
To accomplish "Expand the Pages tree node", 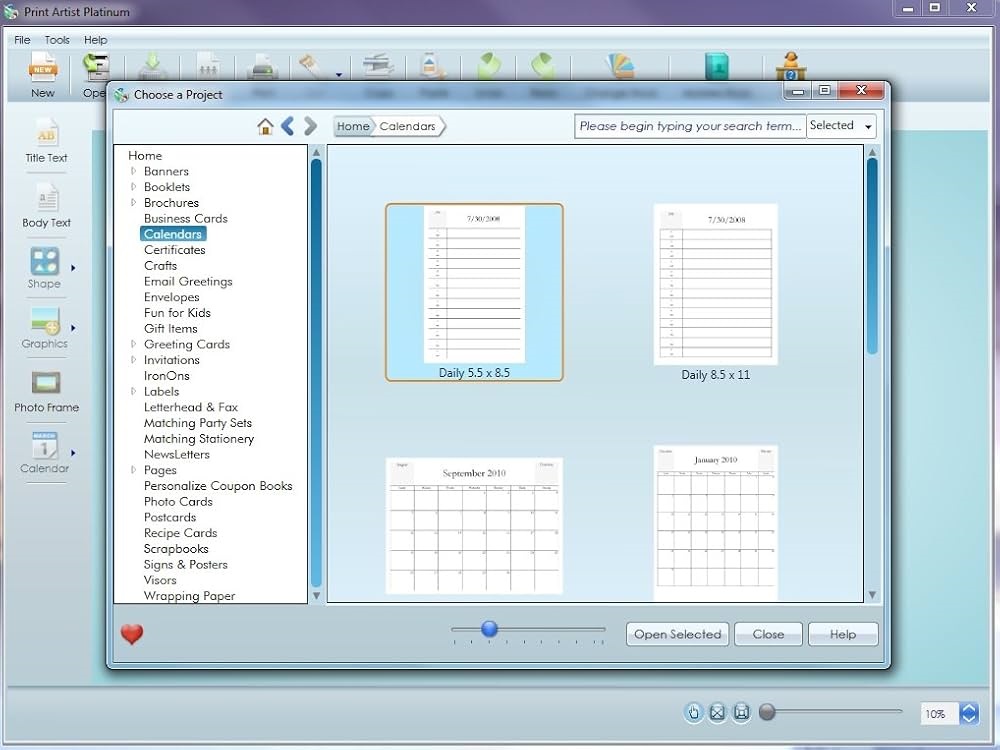I will 133,470.
